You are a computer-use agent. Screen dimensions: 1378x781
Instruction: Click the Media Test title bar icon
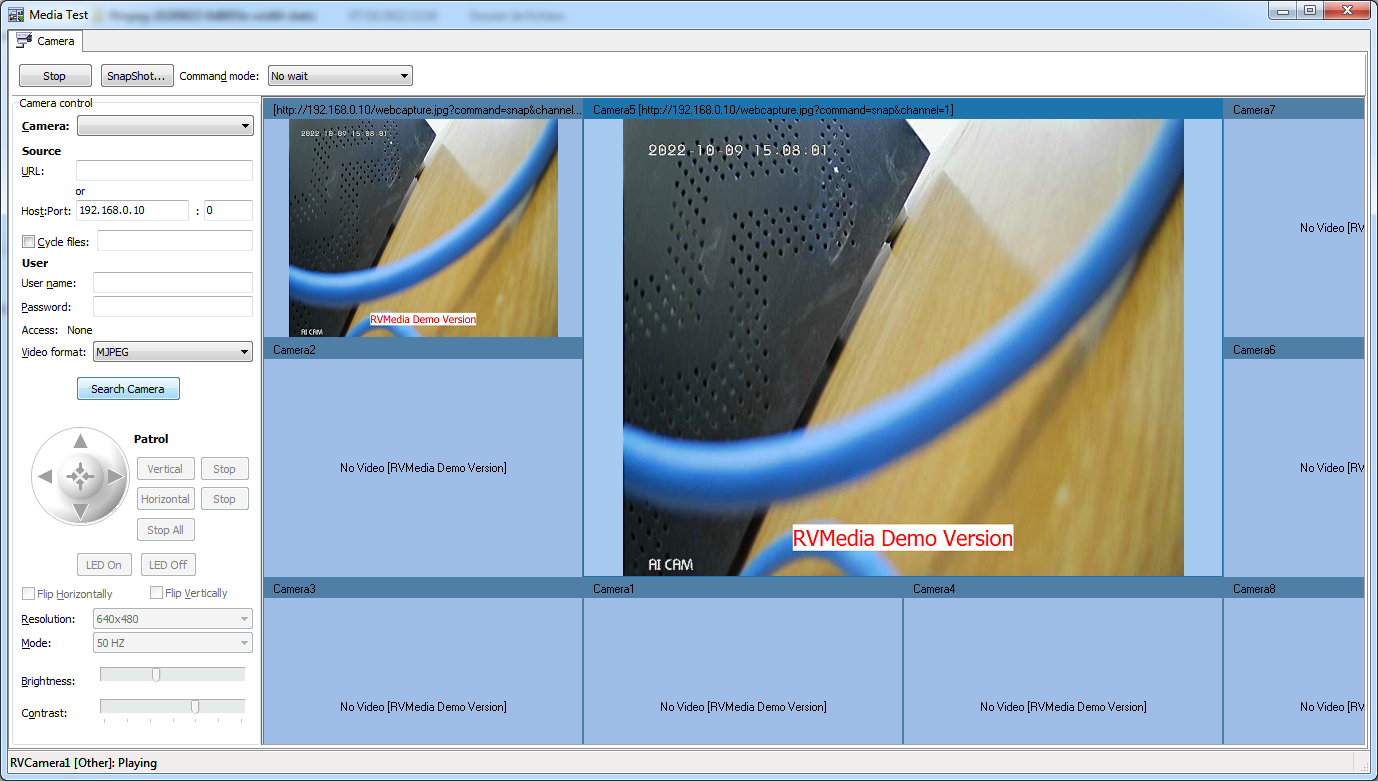pyautogui.click(x=16, y=15)
